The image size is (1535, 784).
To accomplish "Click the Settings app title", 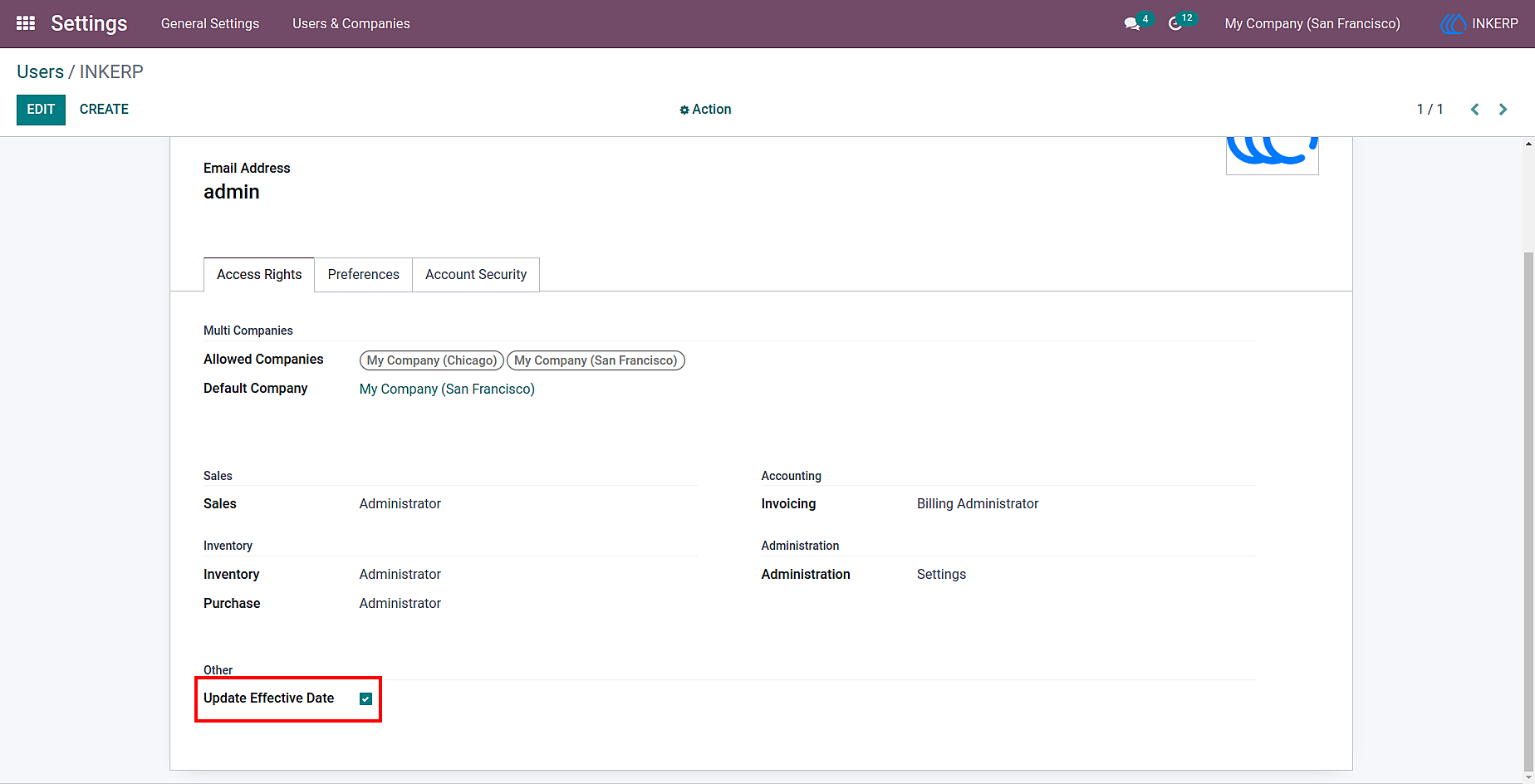I will (x=89, y=23).
